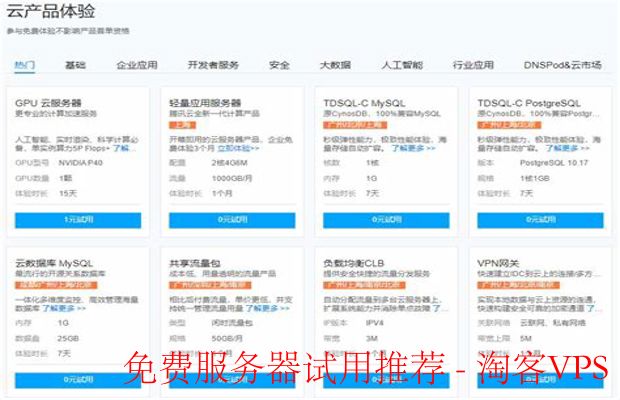Click the orange region tag in 负载均衡CLB card
Image resolution: width=620 pixels, height=400 pixels.
pos(364,285)
